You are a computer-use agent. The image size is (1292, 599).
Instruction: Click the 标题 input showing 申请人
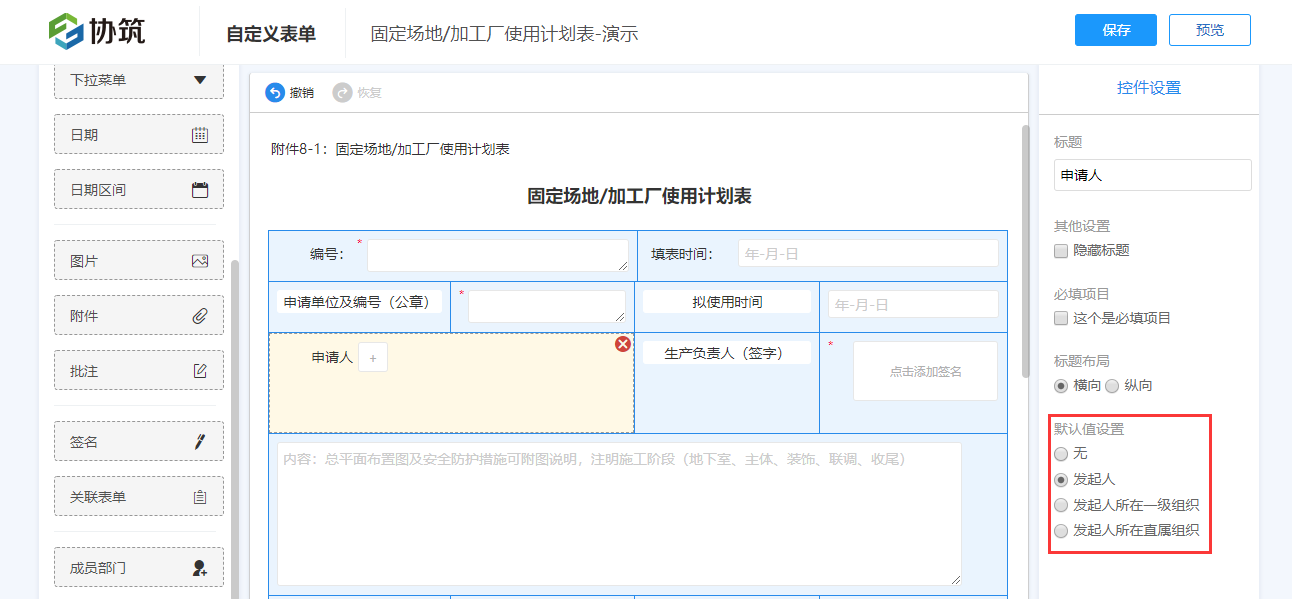(1152, 174)
